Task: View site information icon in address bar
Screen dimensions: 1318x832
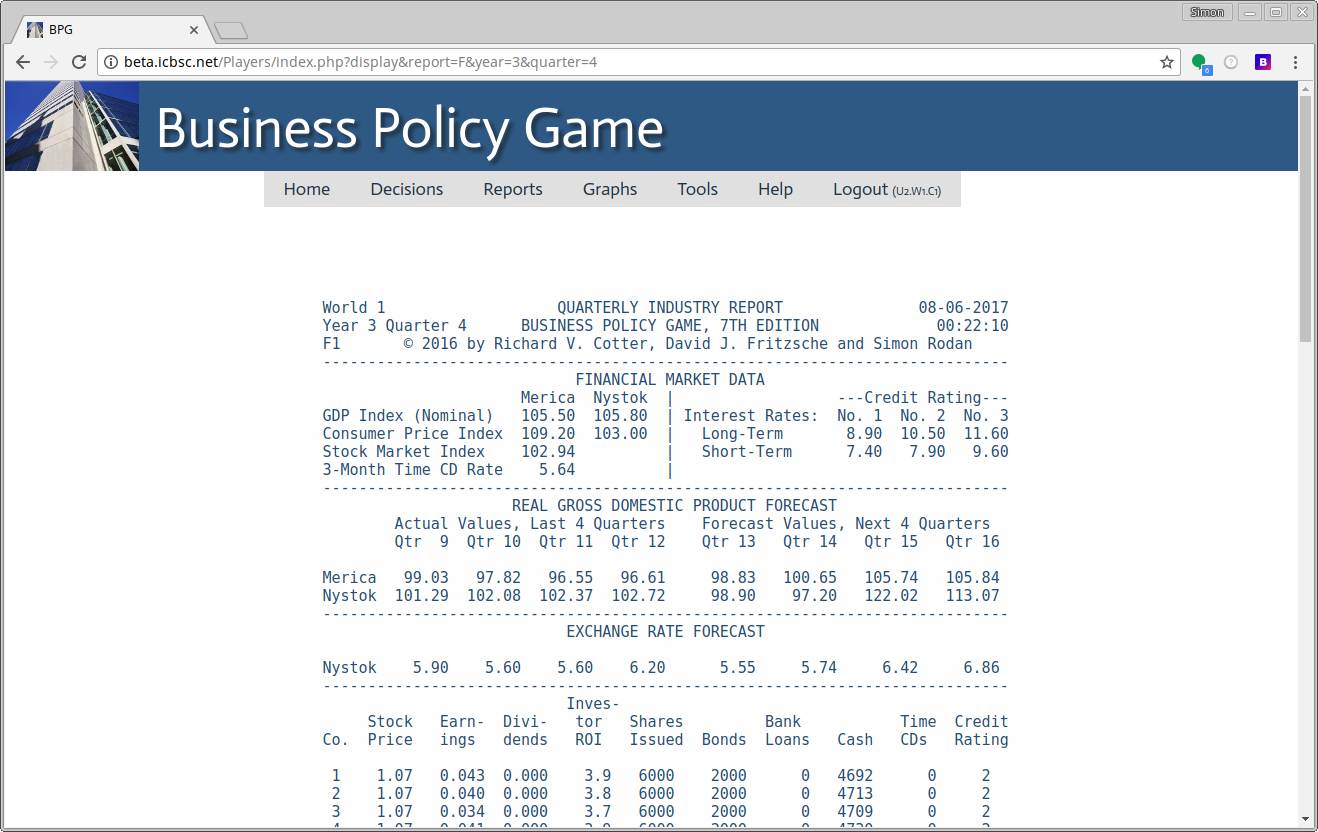Action: [110, 62]
